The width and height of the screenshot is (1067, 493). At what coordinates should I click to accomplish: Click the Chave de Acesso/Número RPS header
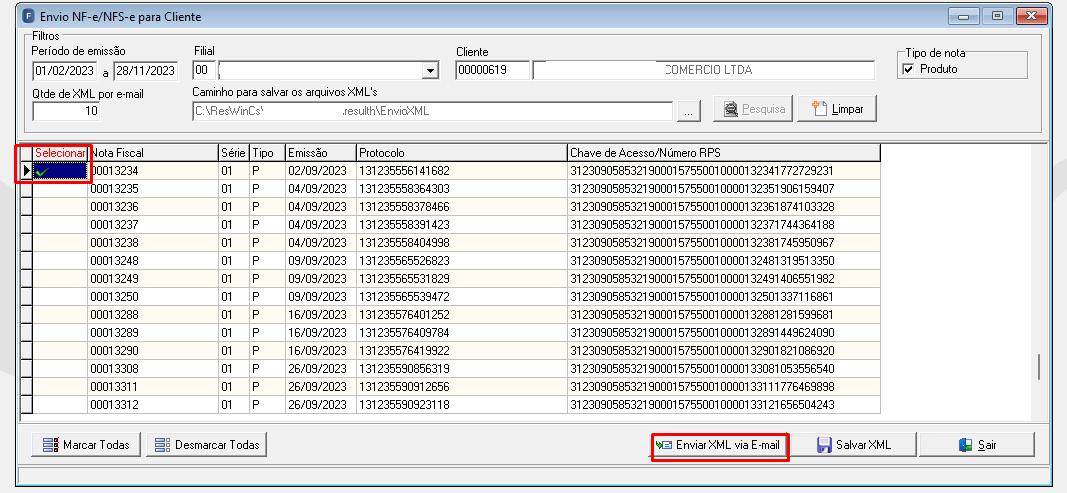(724, 153)
